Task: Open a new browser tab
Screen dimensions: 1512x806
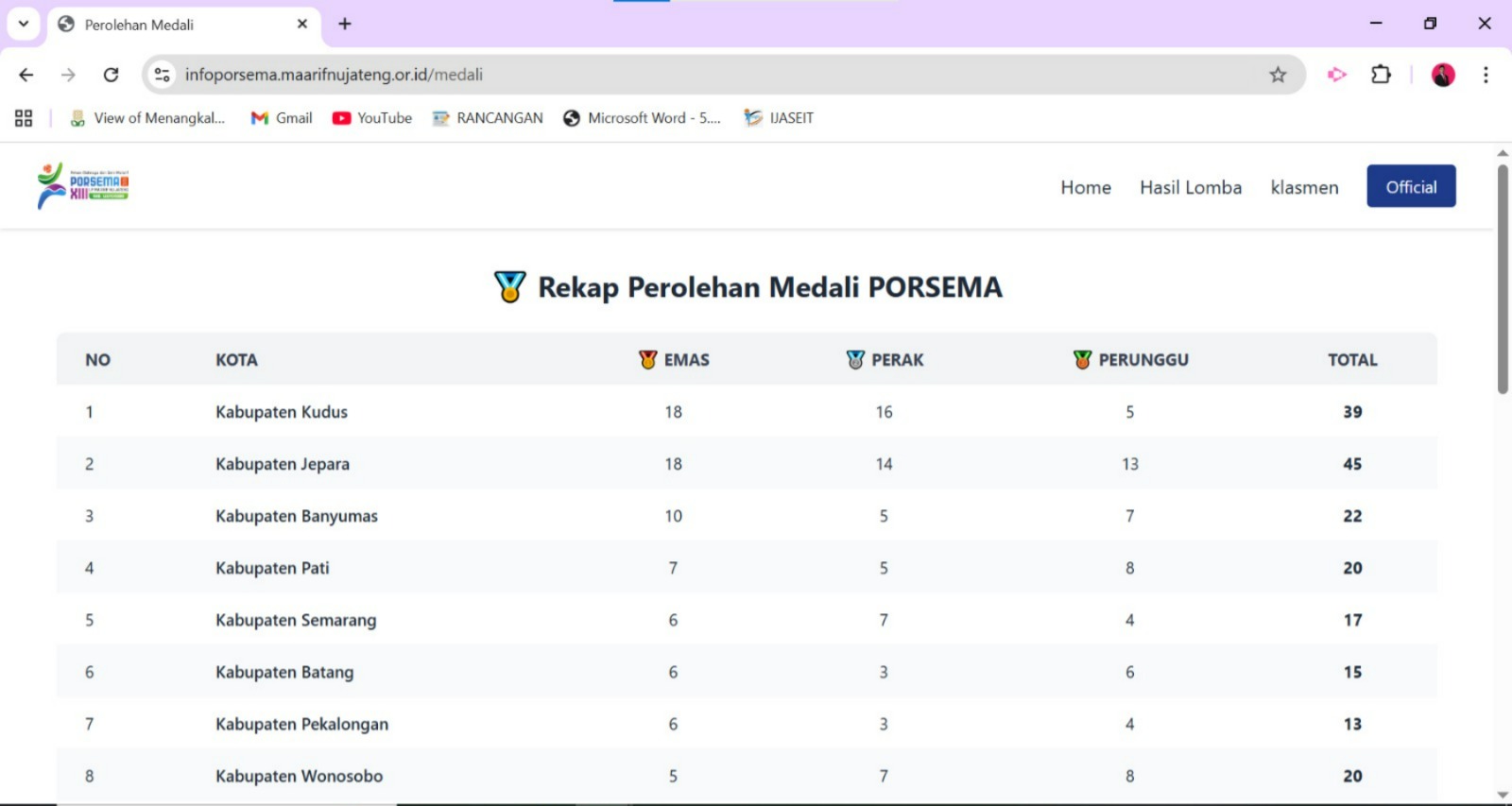Action: (345, 24)
